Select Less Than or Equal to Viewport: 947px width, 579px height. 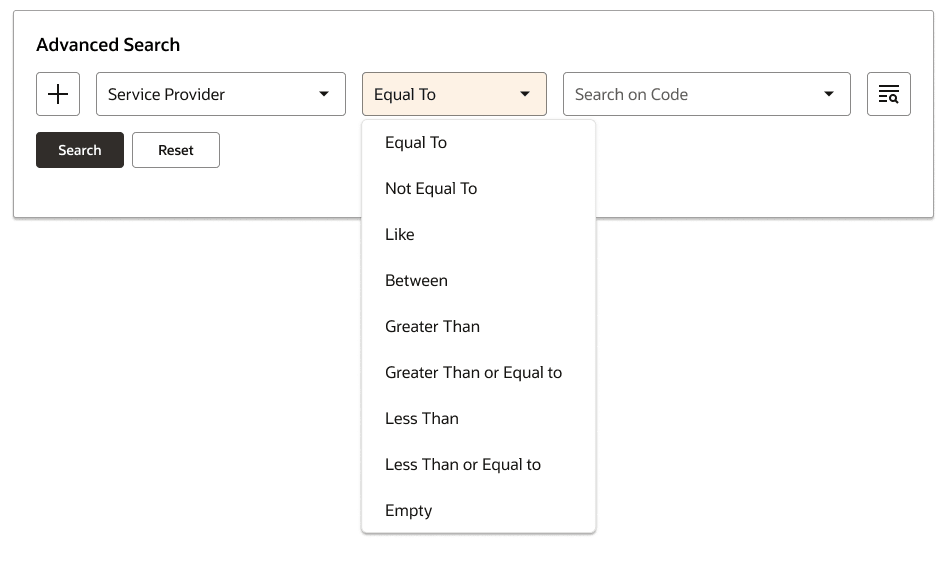pyautogui.click(x=462, y=464)
